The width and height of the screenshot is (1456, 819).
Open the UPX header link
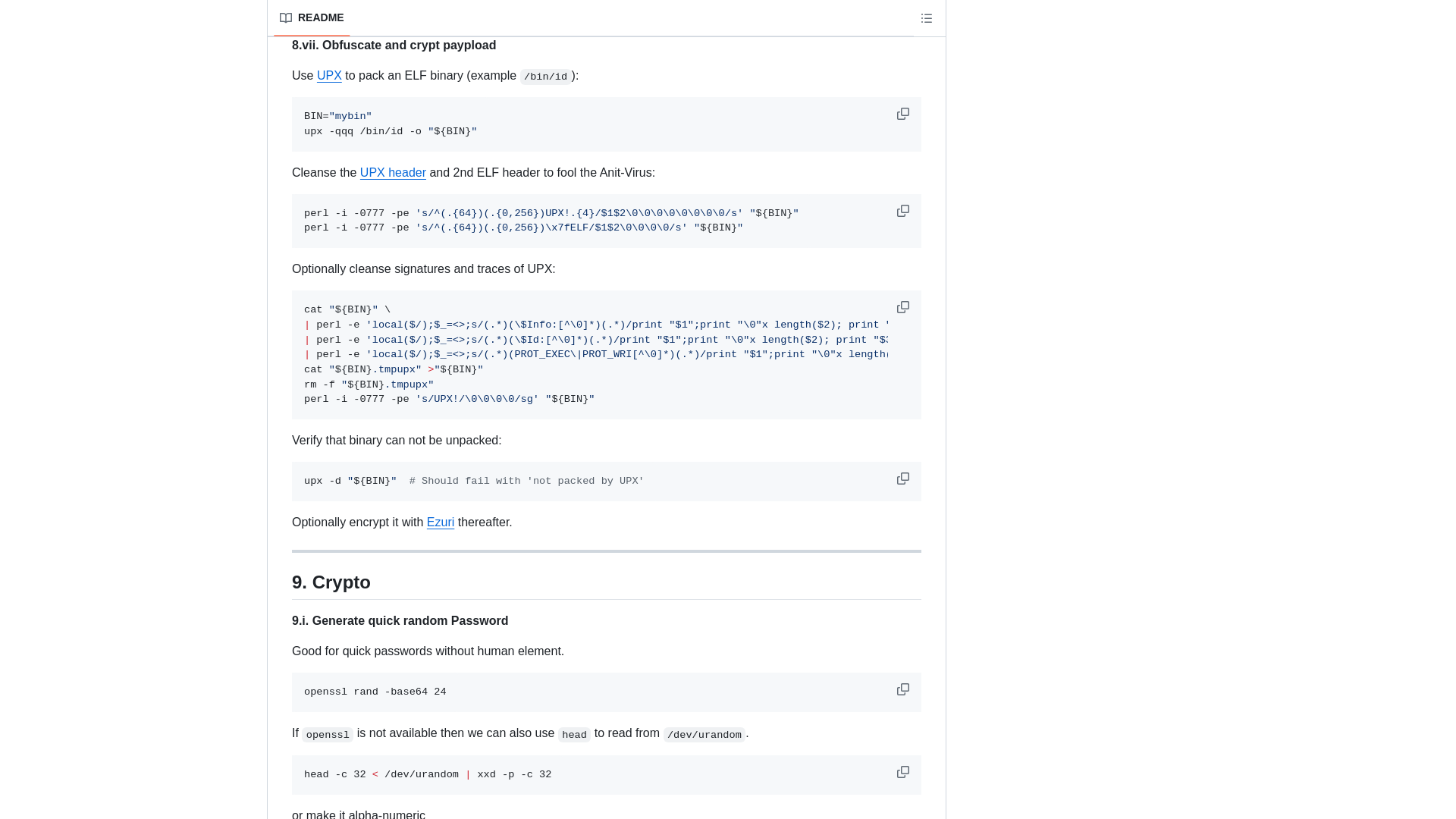pyautogui.click(x=393, y=172)
